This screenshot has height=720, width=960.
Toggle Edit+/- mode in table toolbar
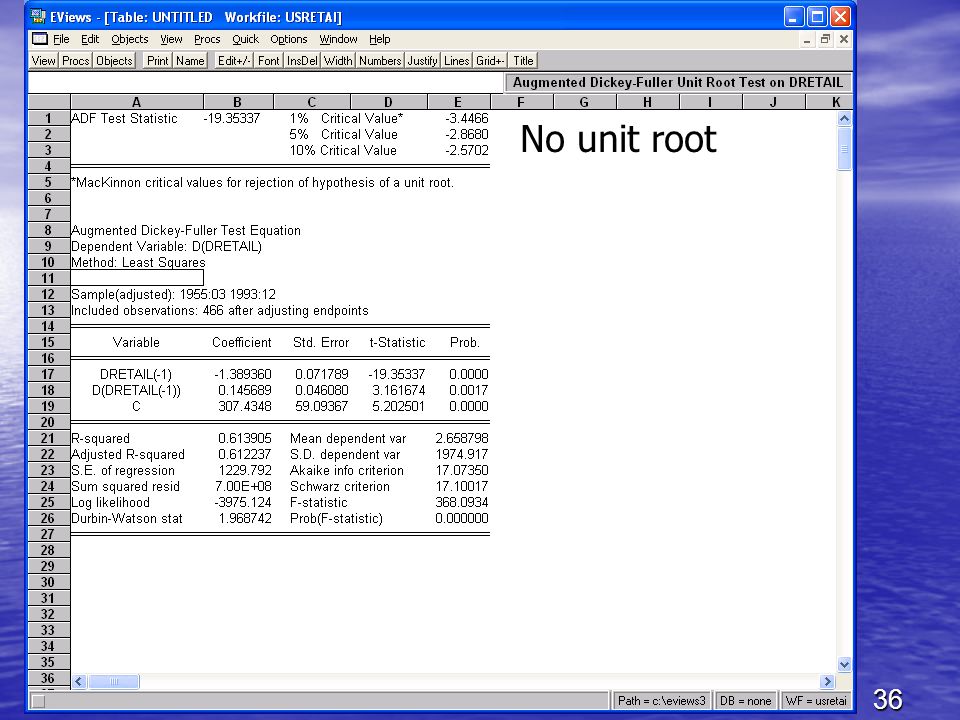[x=234, y=61]
